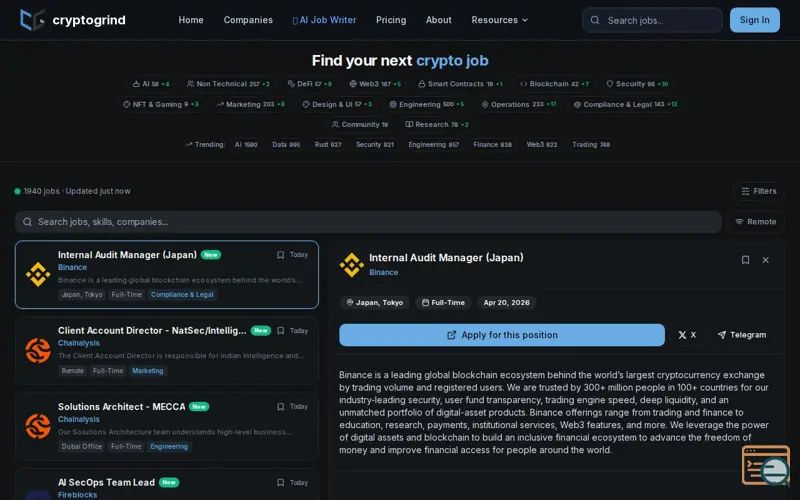This screenshot has width=800, height=500.
Task: Select the Marketing category tag
Action: point(251,104)
